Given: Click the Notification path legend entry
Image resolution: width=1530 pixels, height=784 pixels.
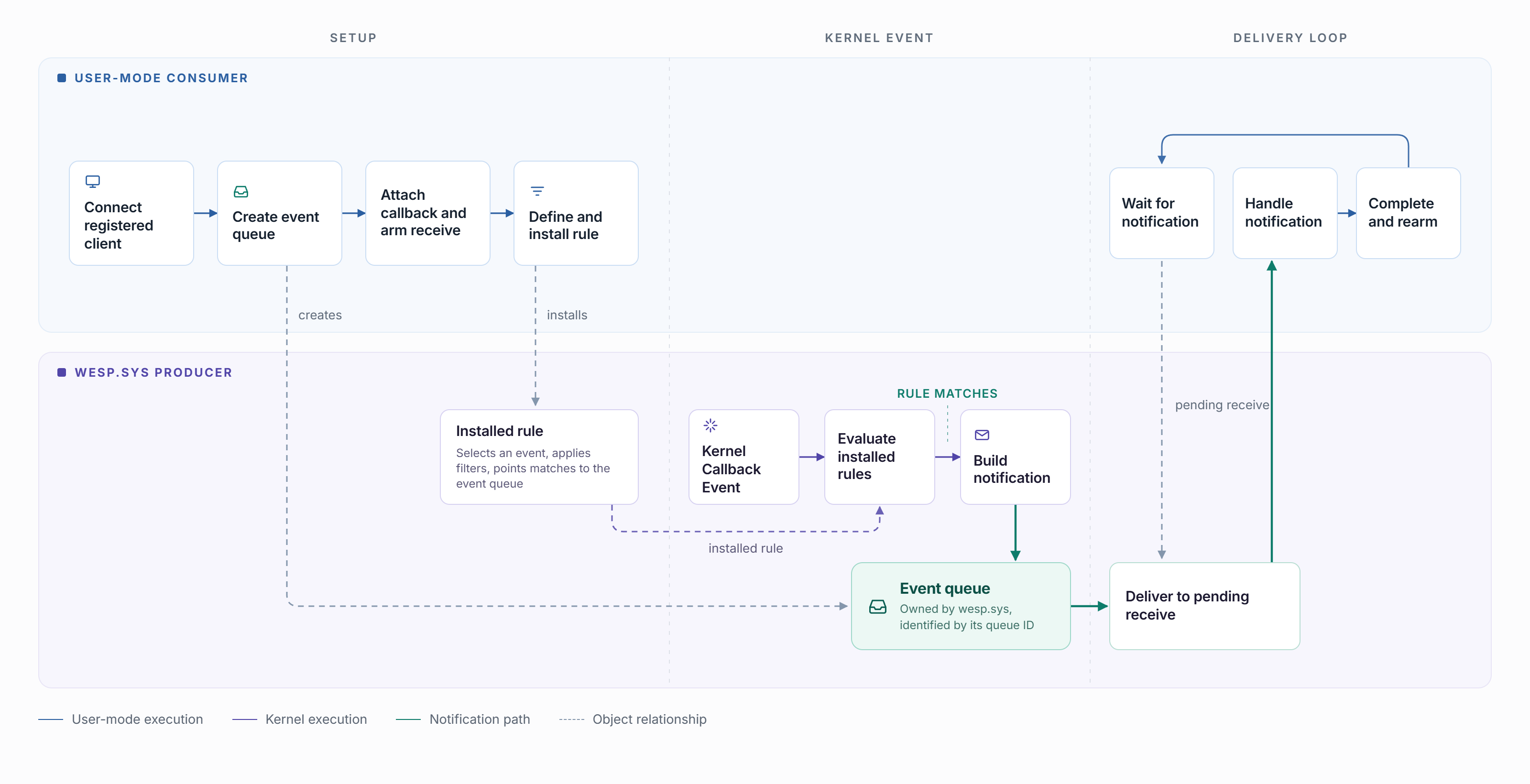Looking at the screenshot, I should (463, 719).
